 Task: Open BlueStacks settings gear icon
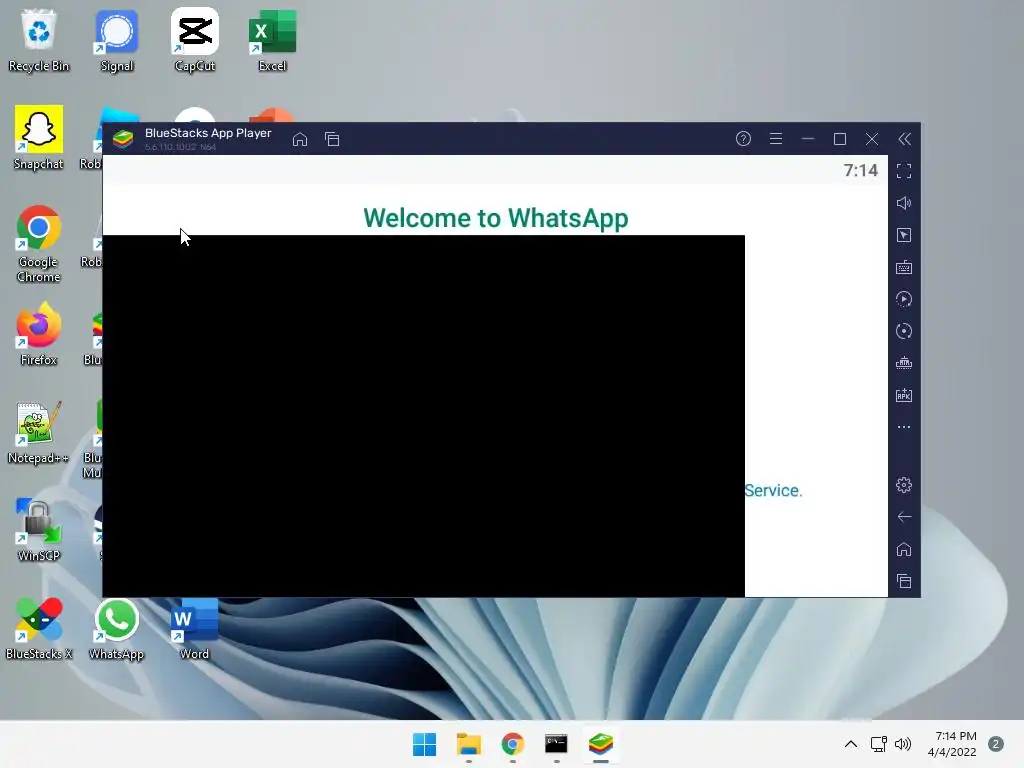(x=904, y=485)
